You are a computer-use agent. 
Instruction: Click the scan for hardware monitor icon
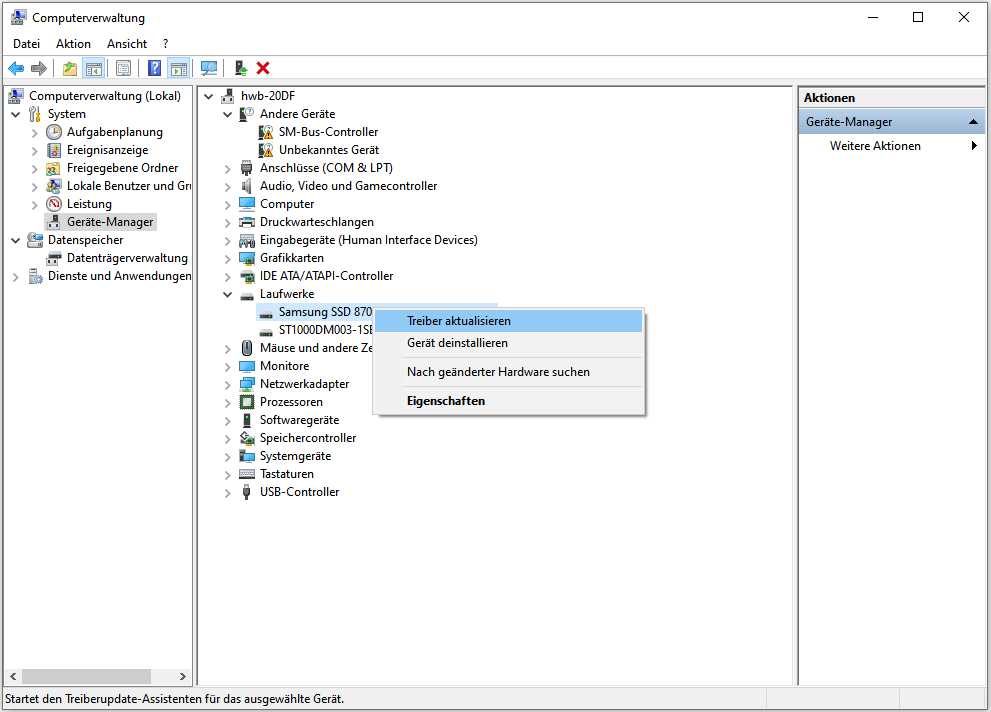pyautogui.click(x=209, y=68)
